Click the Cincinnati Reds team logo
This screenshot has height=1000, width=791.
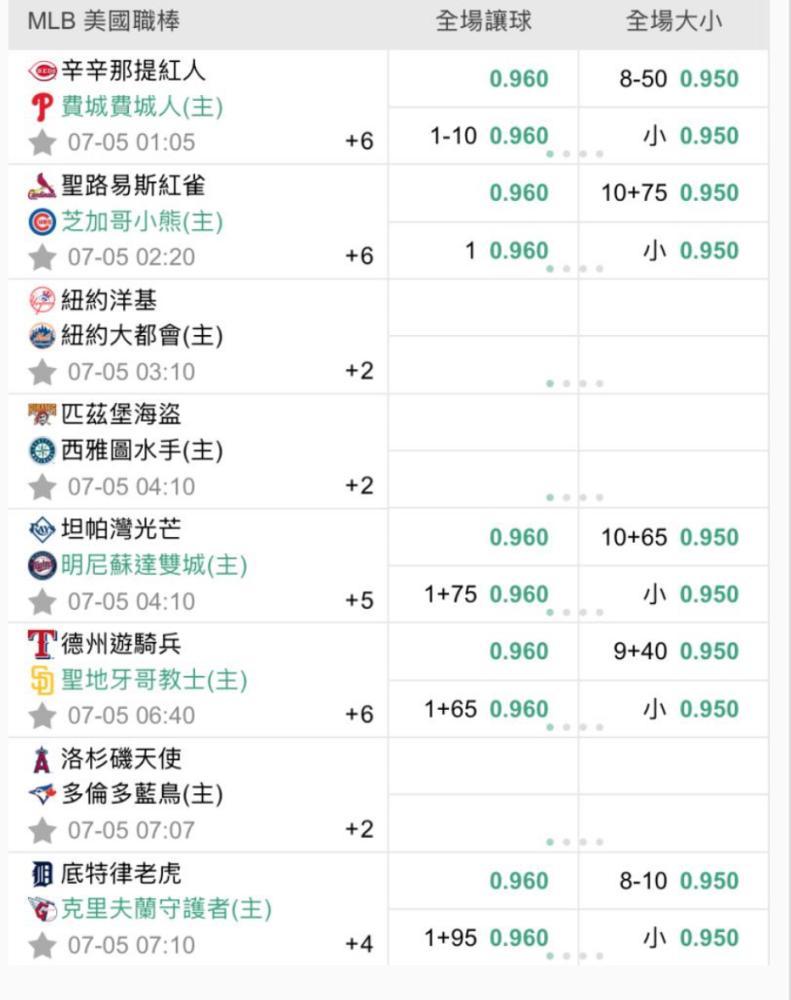pos(43,70)
